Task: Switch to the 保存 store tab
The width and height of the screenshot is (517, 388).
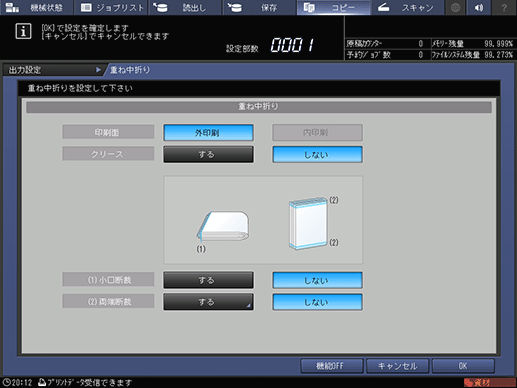Action: [260, 7]
